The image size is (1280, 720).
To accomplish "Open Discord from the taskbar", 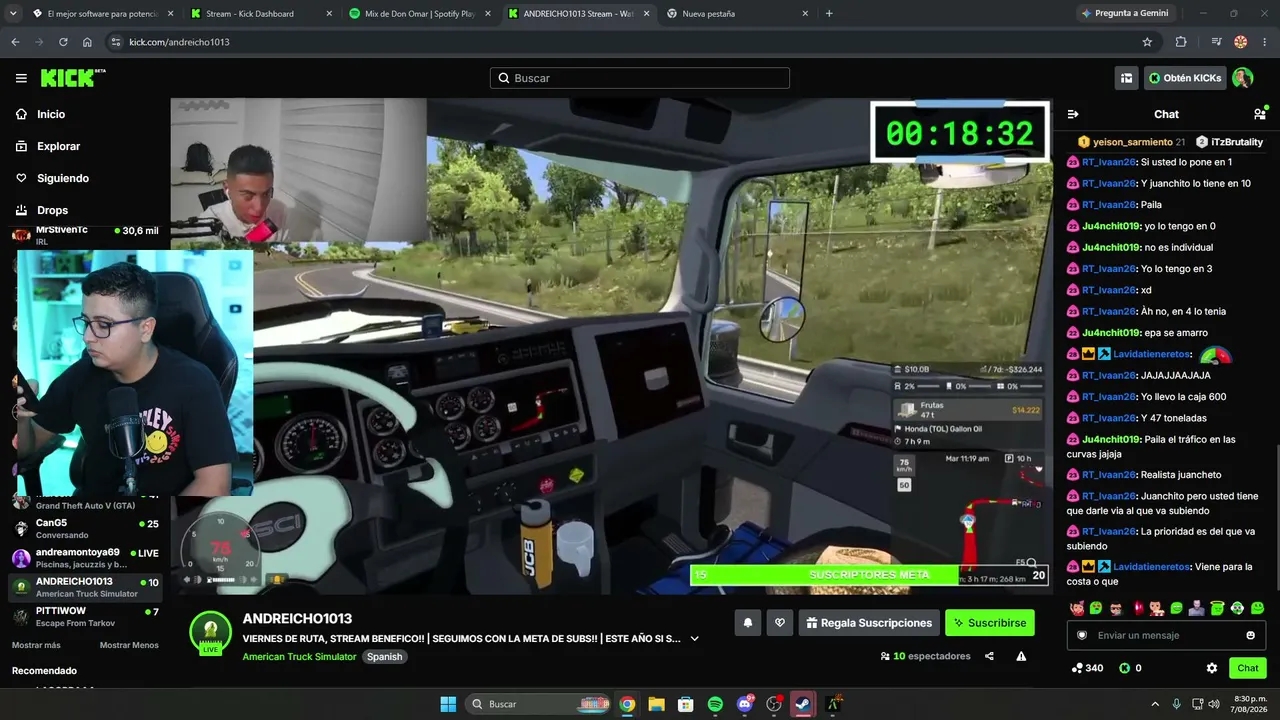I will click(x=745, y=704).
